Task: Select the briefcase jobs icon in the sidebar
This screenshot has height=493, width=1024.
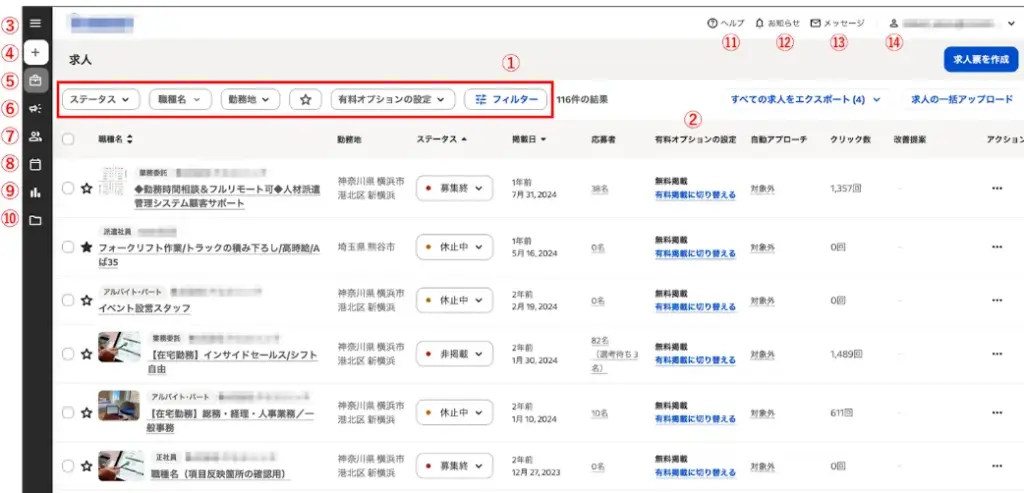Action: click(36, 81)
